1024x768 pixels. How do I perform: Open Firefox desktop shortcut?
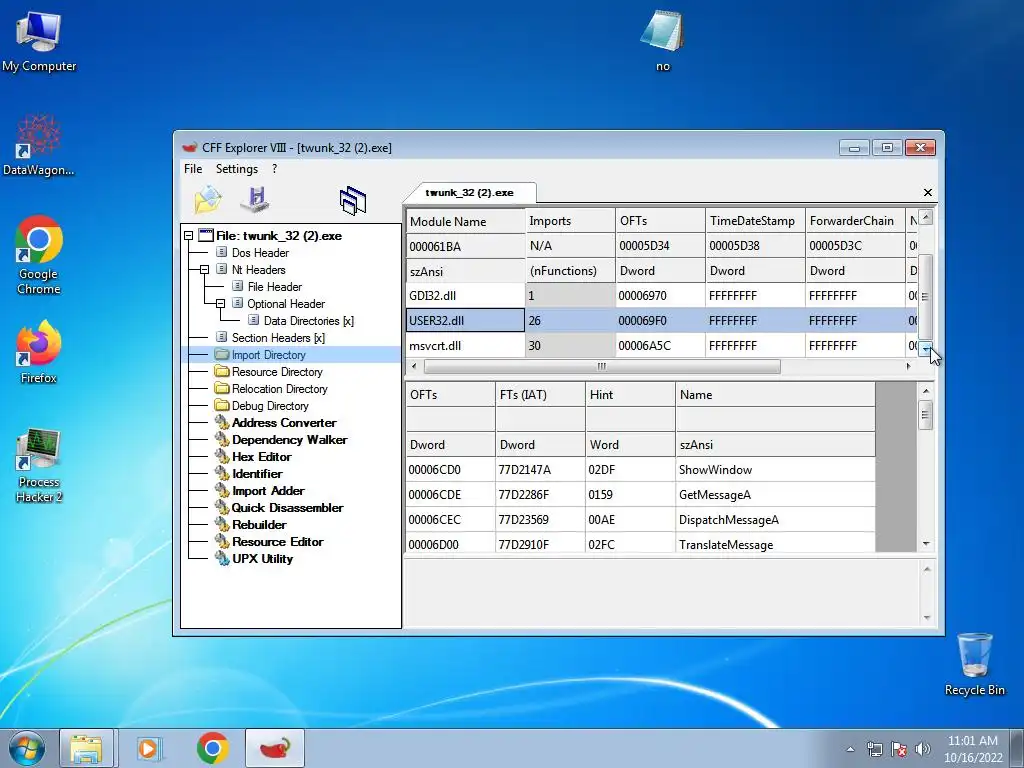(39, 352)
